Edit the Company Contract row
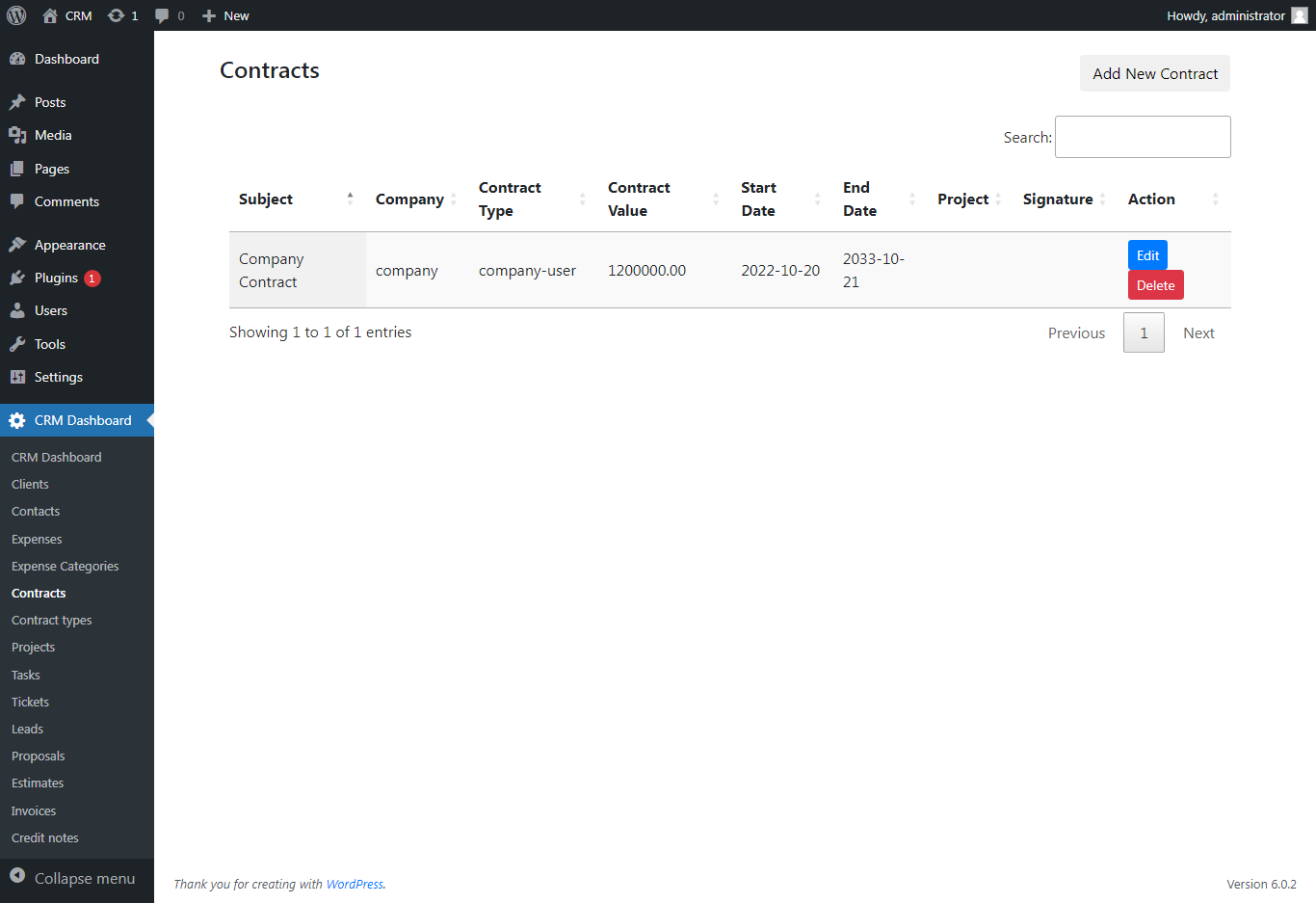Image resolution: width=1316 pixels, height=903 pixels. (x=1146, y=255)
